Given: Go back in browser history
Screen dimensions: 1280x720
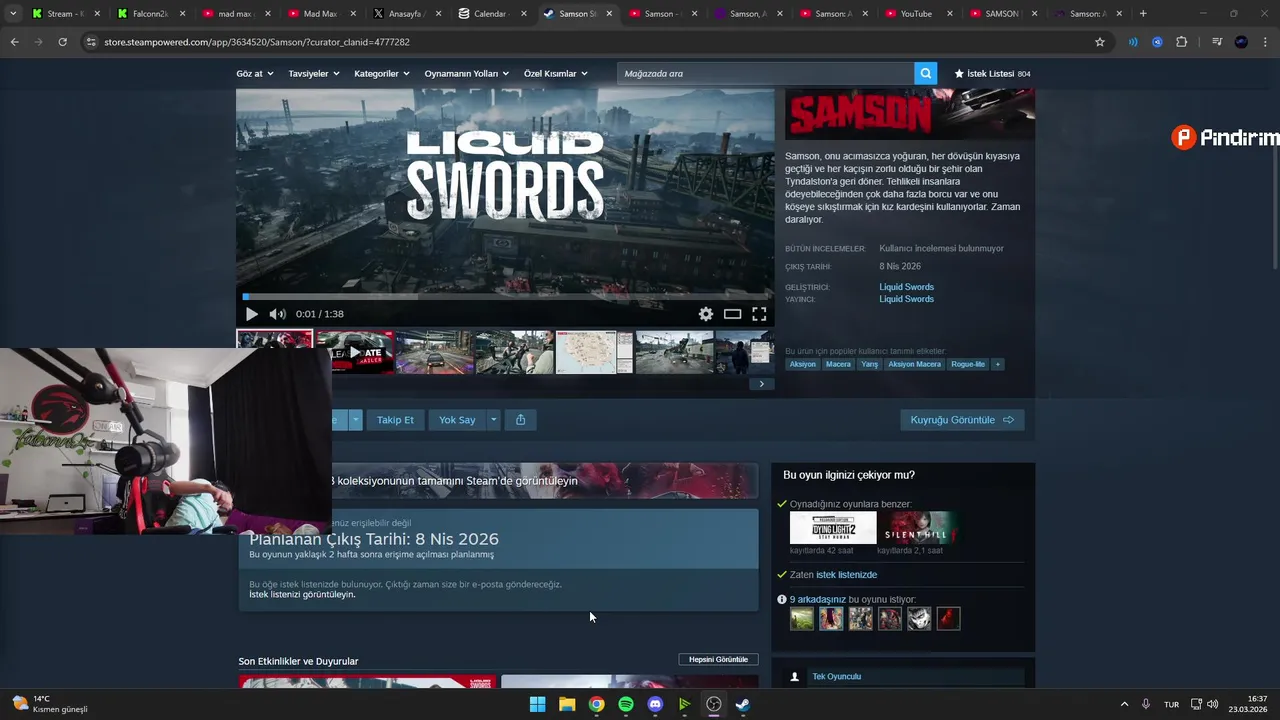Looking at the screenshot, I should coord(14,42).
